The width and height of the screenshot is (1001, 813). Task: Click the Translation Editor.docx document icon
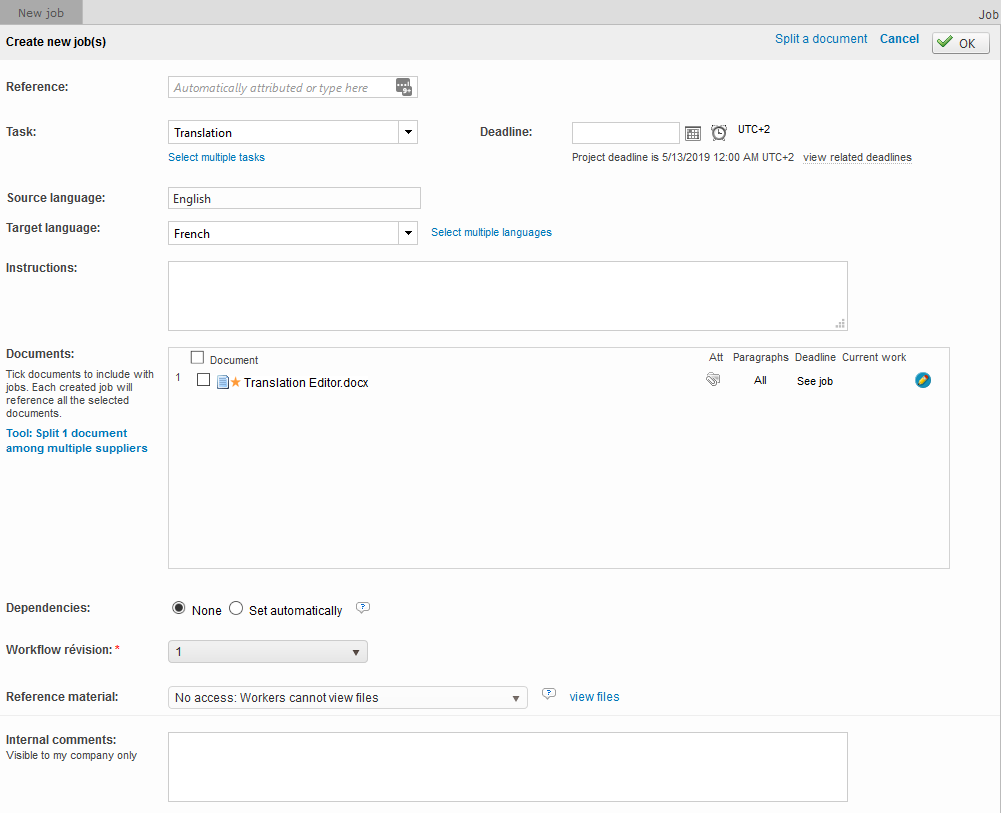(x=223, y=382)
